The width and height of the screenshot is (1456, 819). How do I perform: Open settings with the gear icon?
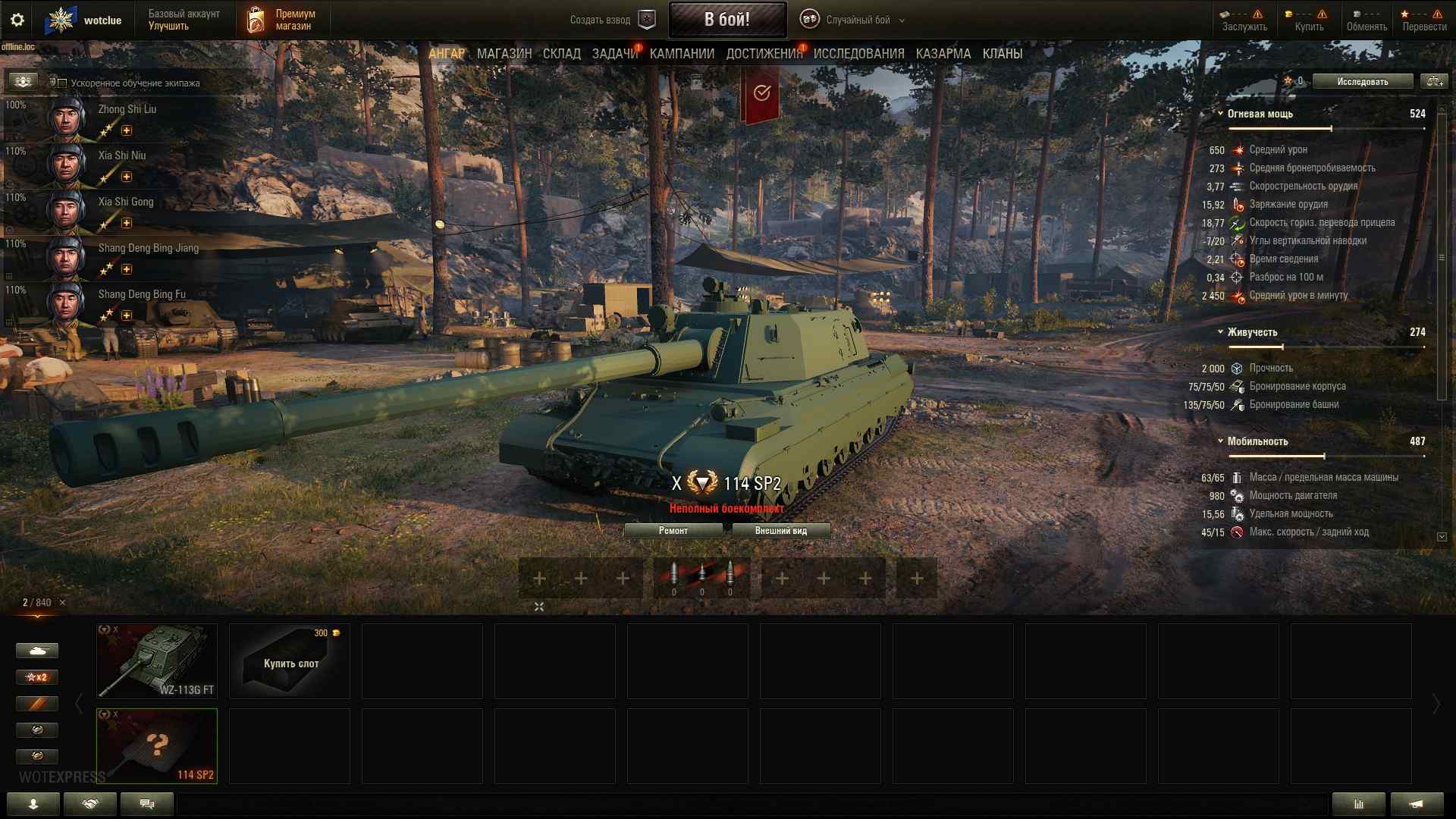click(17, 20)
